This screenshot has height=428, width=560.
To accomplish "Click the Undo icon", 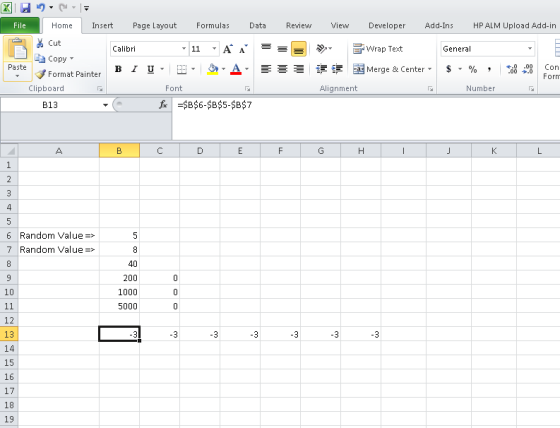I will [x=40, y=7].
